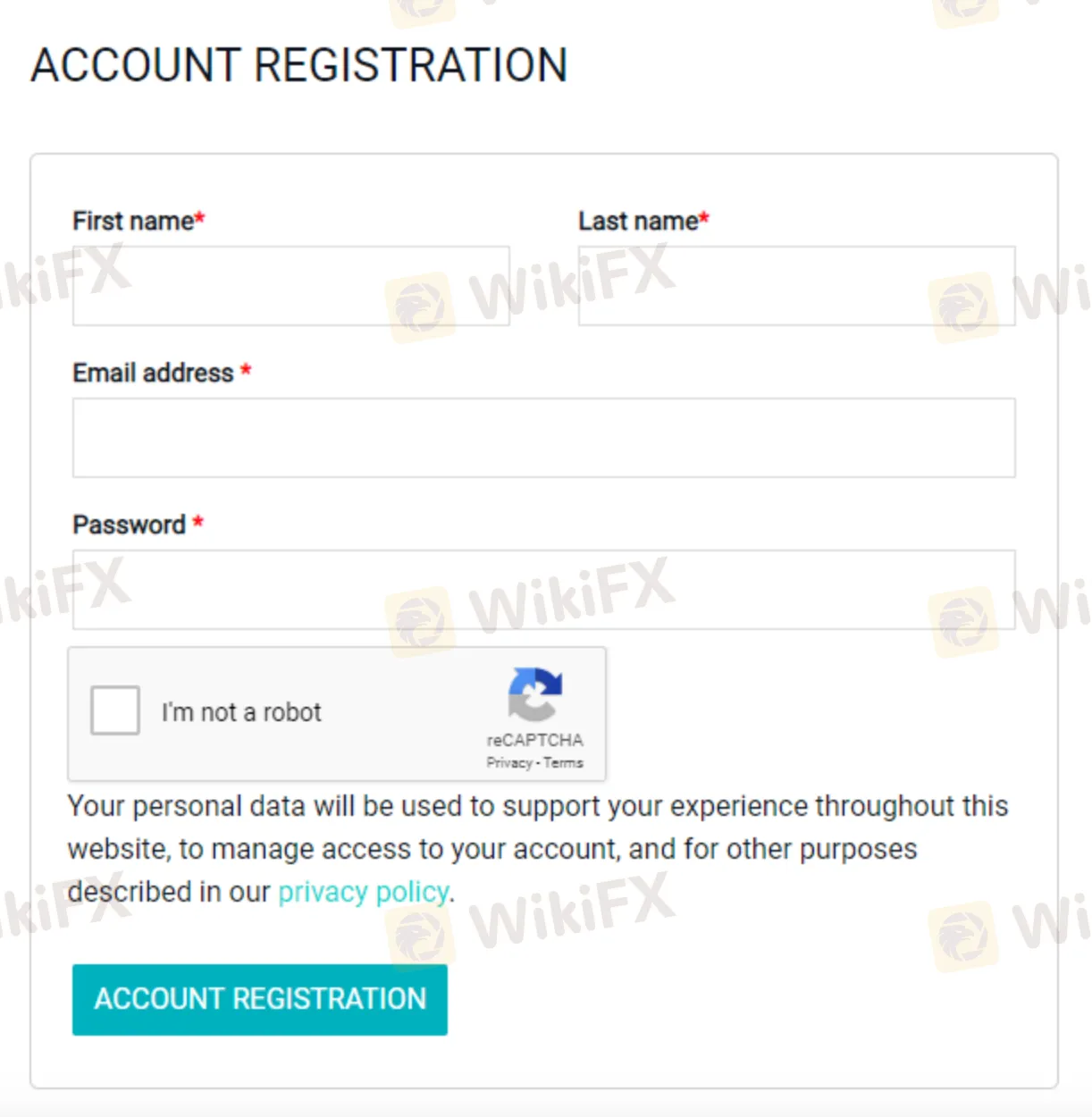Viewport: 1092px width, 1117px height.
Task: Click inside the First name input field
Action: (290, 285)
